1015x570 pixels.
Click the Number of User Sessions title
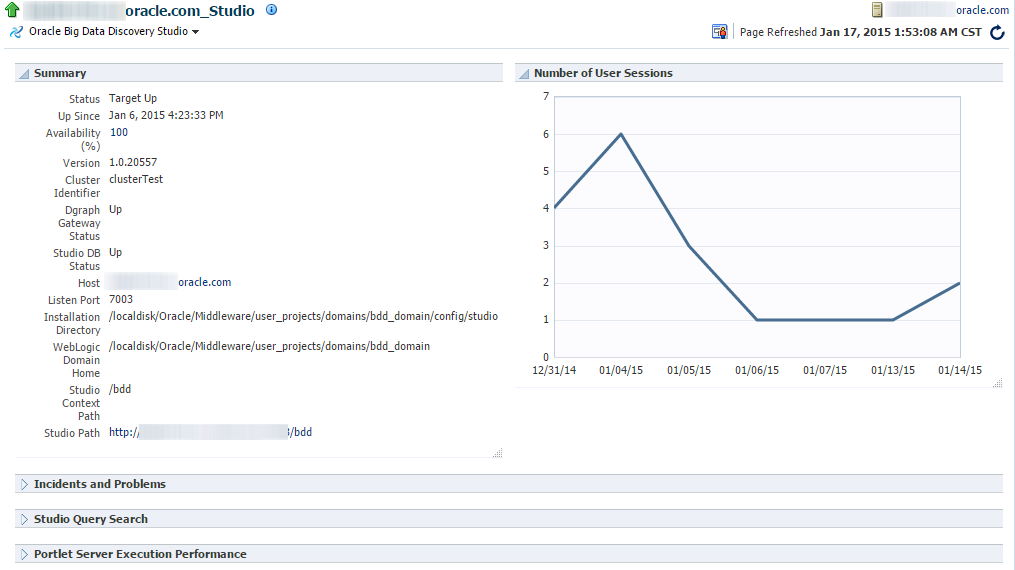pyautogui.click(x=603, y=73)
